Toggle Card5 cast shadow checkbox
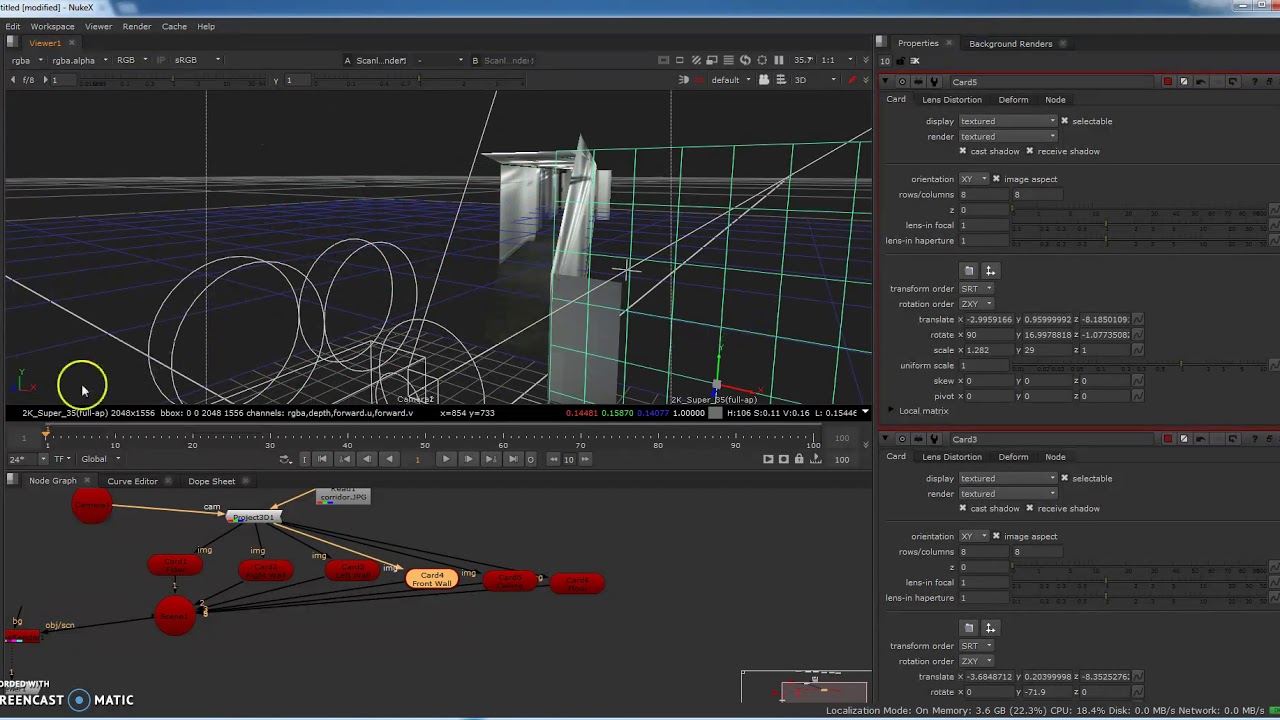 [x=963, y=151]
